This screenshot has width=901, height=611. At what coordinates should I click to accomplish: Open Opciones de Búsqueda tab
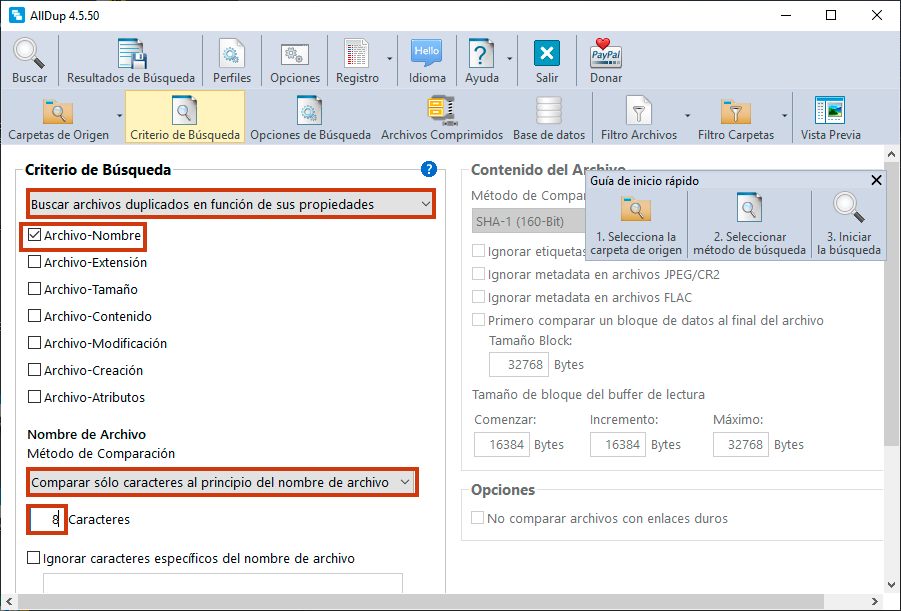click(x=310, y=118)
